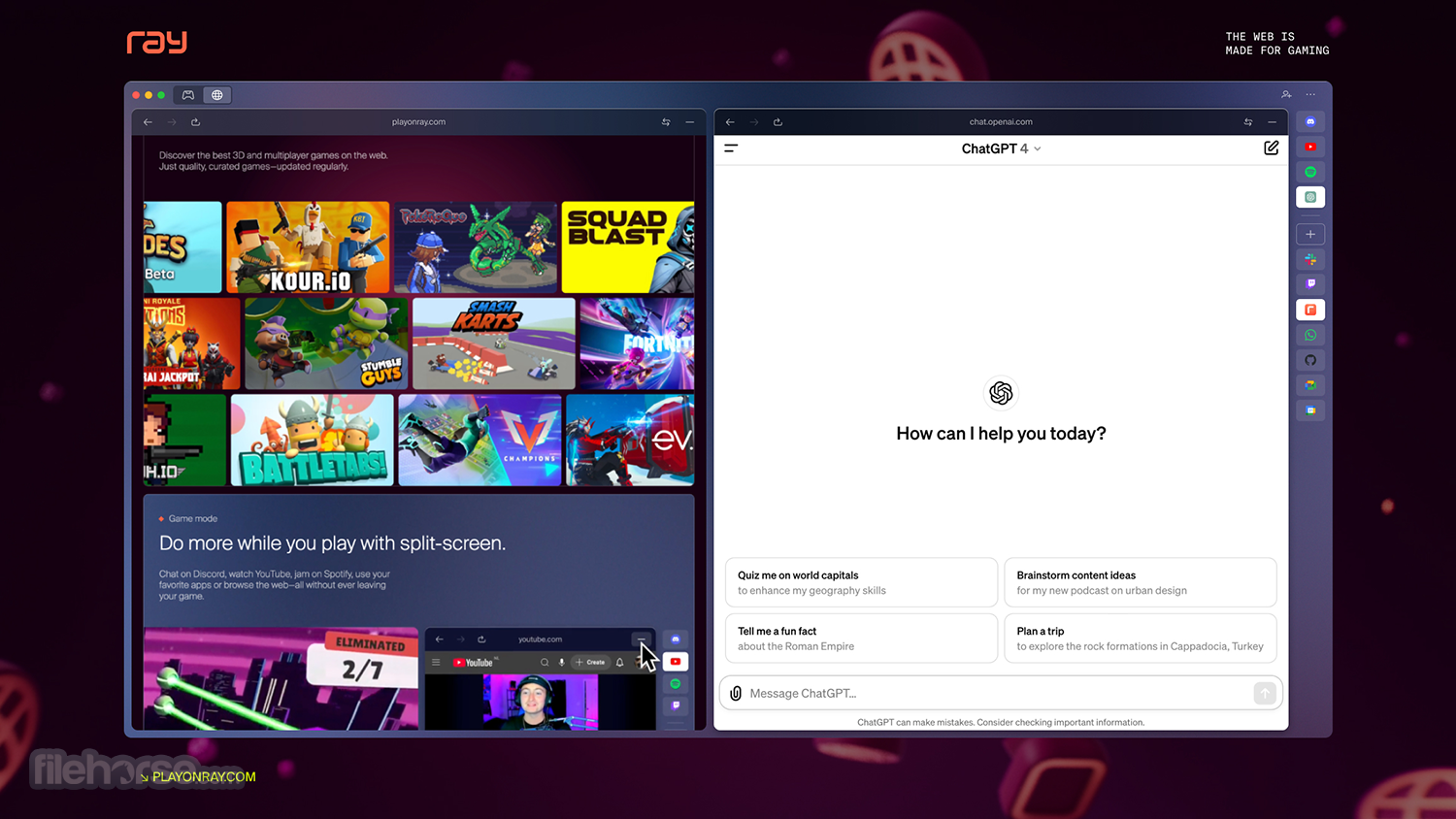Open the ev game tile
This screenshot has height=819, width=1456.
click(x=630, y=440)
